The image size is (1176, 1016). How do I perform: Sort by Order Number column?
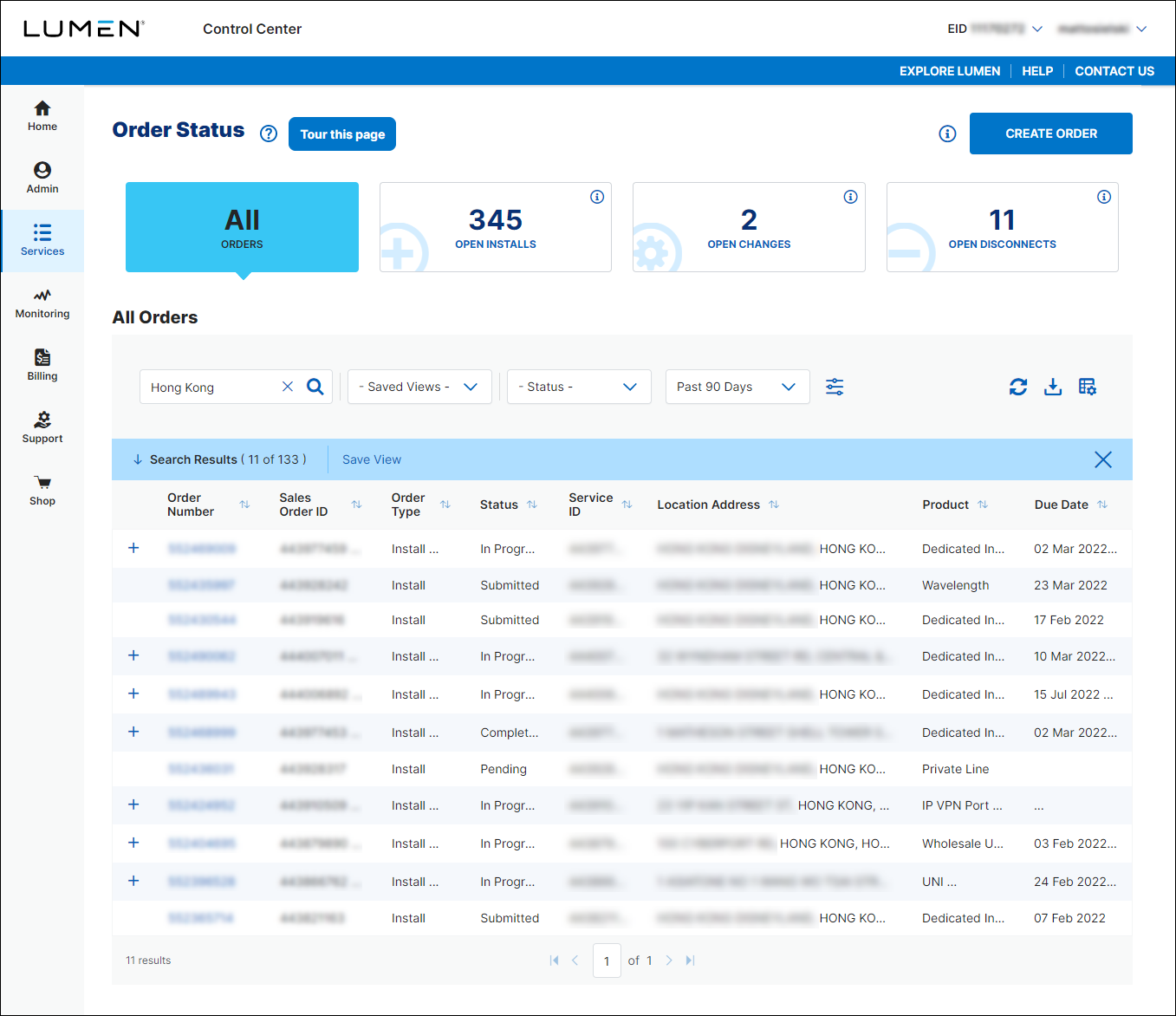pyautogui.click(x=244, y=505)
